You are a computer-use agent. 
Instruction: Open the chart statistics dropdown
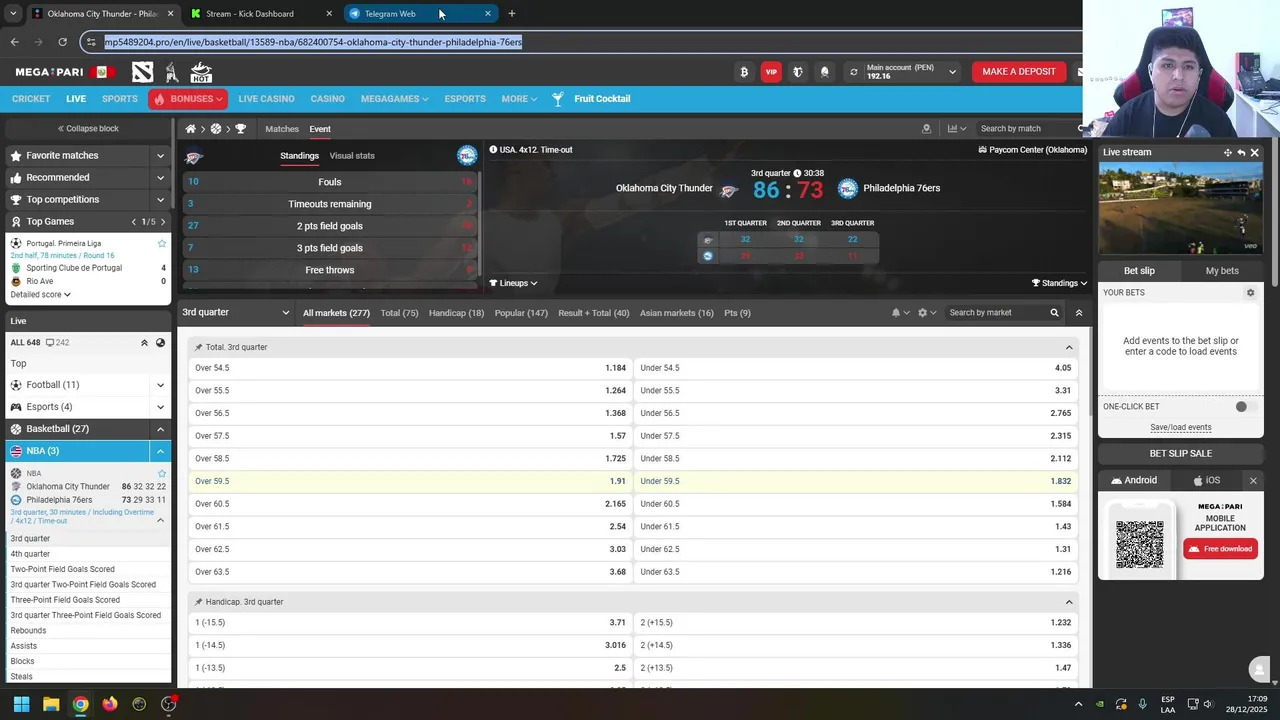[x=957, y=129]
